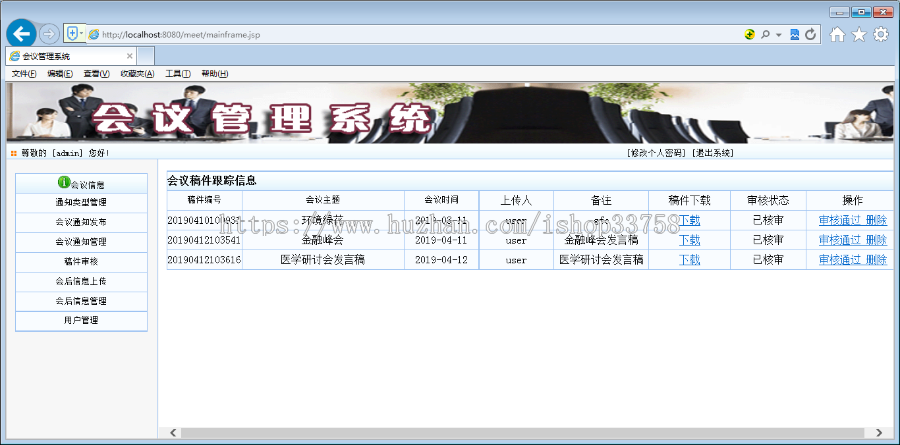The width and height of the screenshot is (900, 445).
Task: Download the 金融峰会 manuscript
Action: [689, 240]
